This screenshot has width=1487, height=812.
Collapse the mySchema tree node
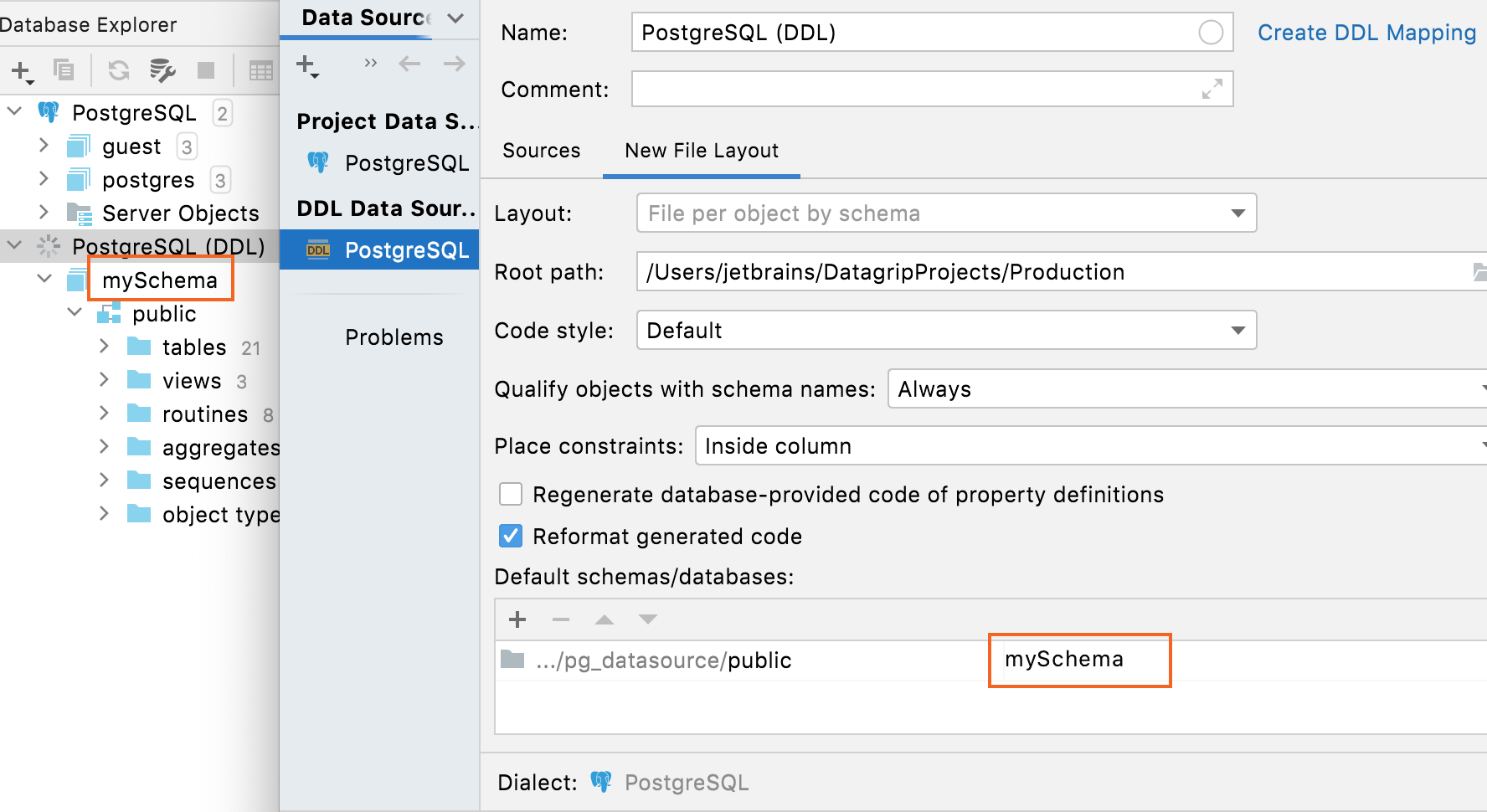pos(44,279)
